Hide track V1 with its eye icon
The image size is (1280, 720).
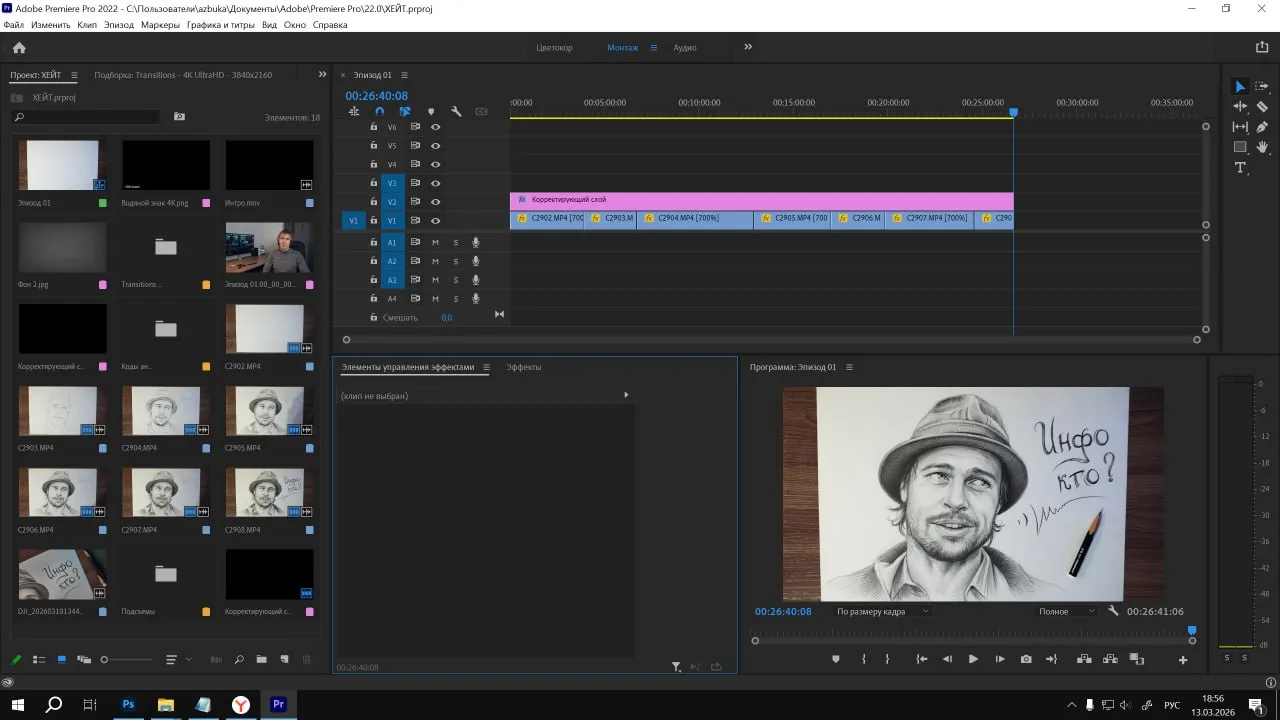tap(435, 221)
